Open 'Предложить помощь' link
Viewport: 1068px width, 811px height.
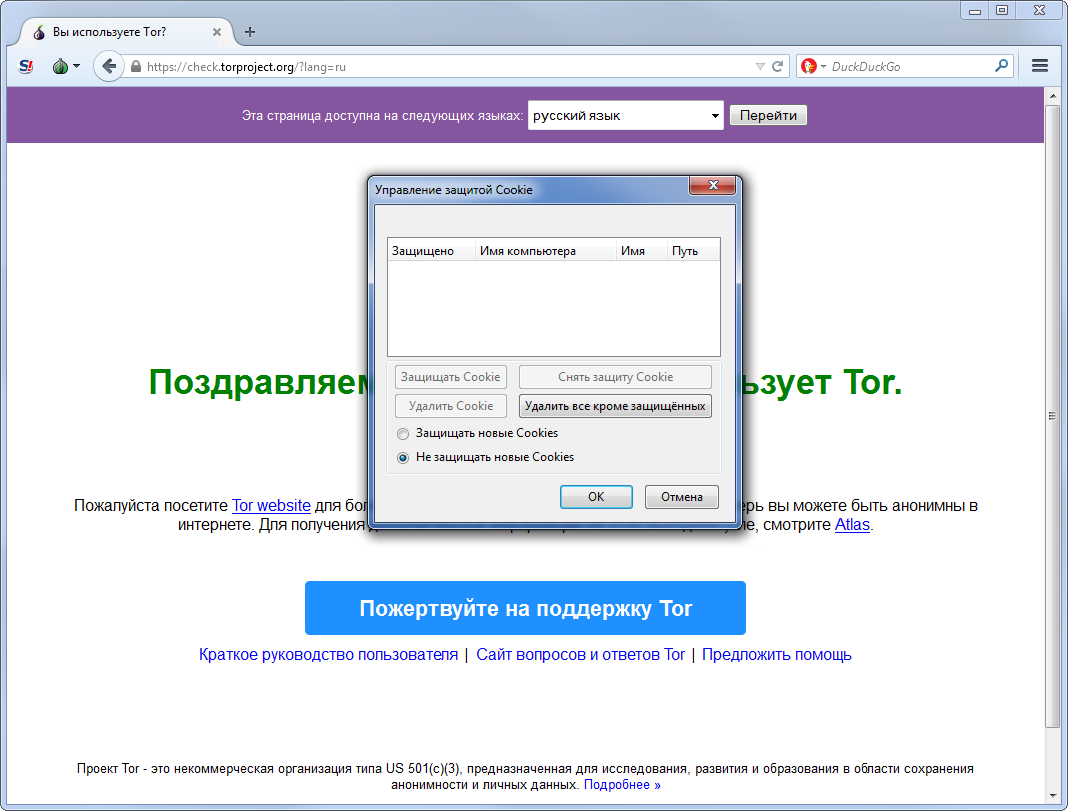coord(776,654)
